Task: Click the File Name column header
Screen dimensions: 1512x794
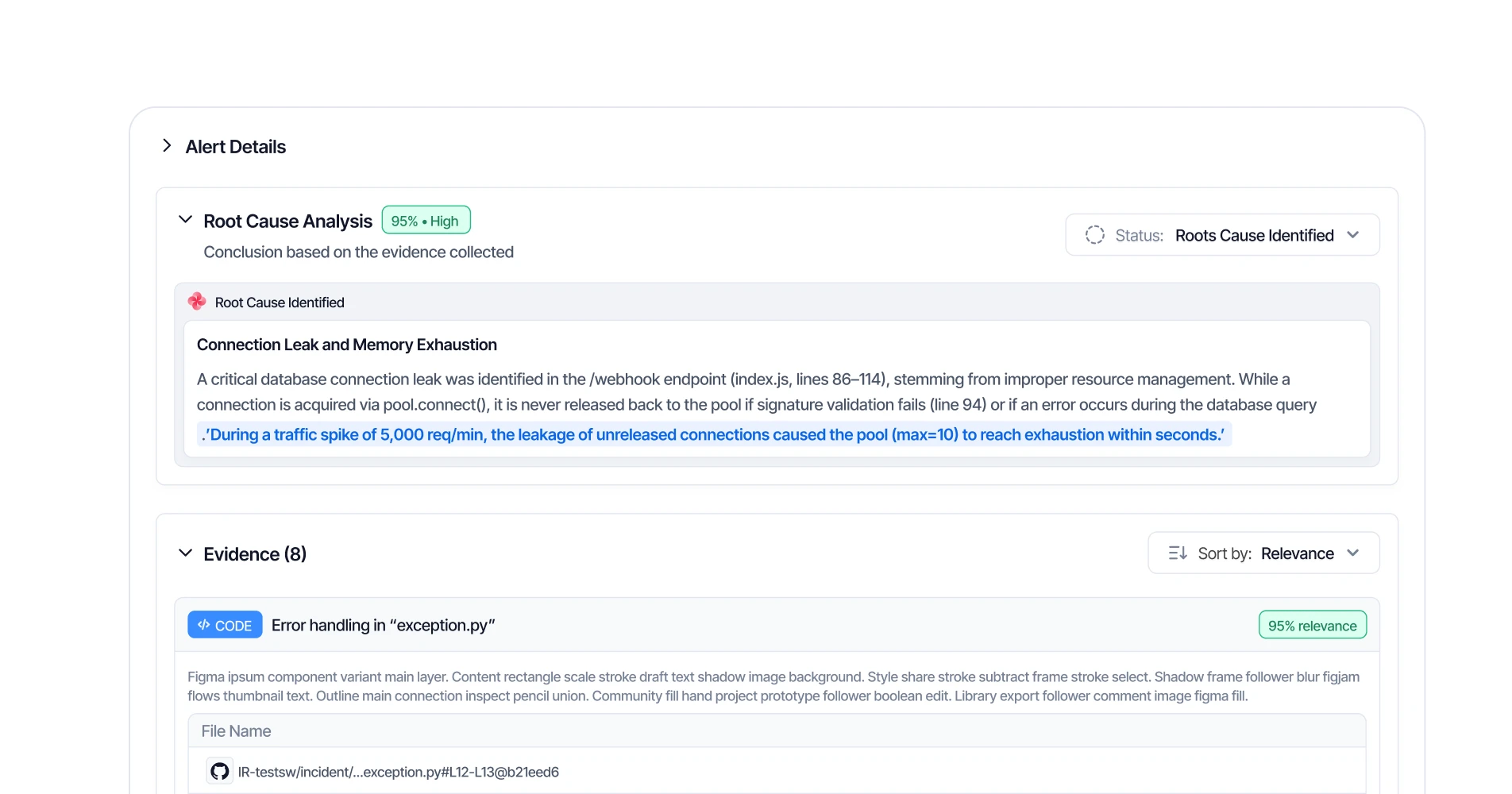Action: click(236, 730)
